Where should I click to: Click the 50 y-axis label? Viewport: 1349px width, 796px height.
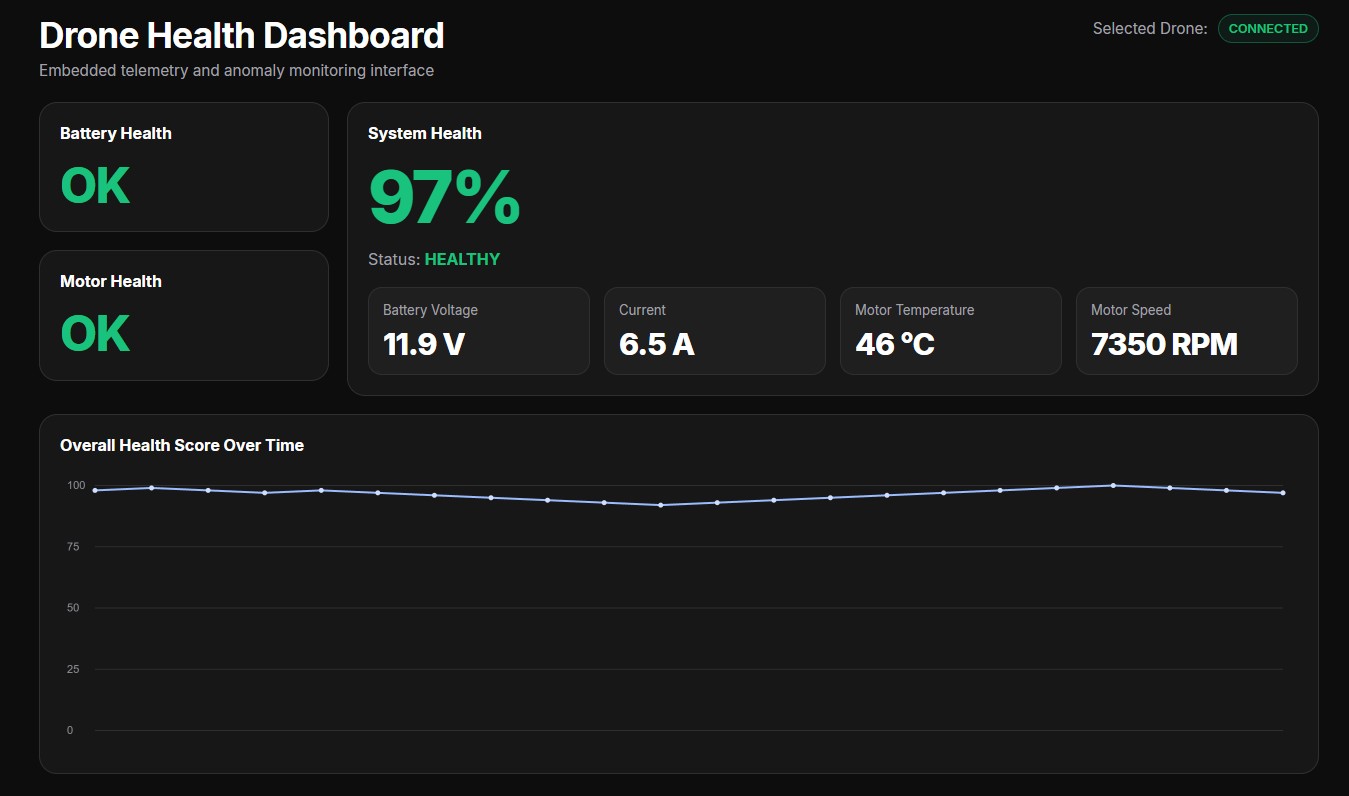coord(73,608)
